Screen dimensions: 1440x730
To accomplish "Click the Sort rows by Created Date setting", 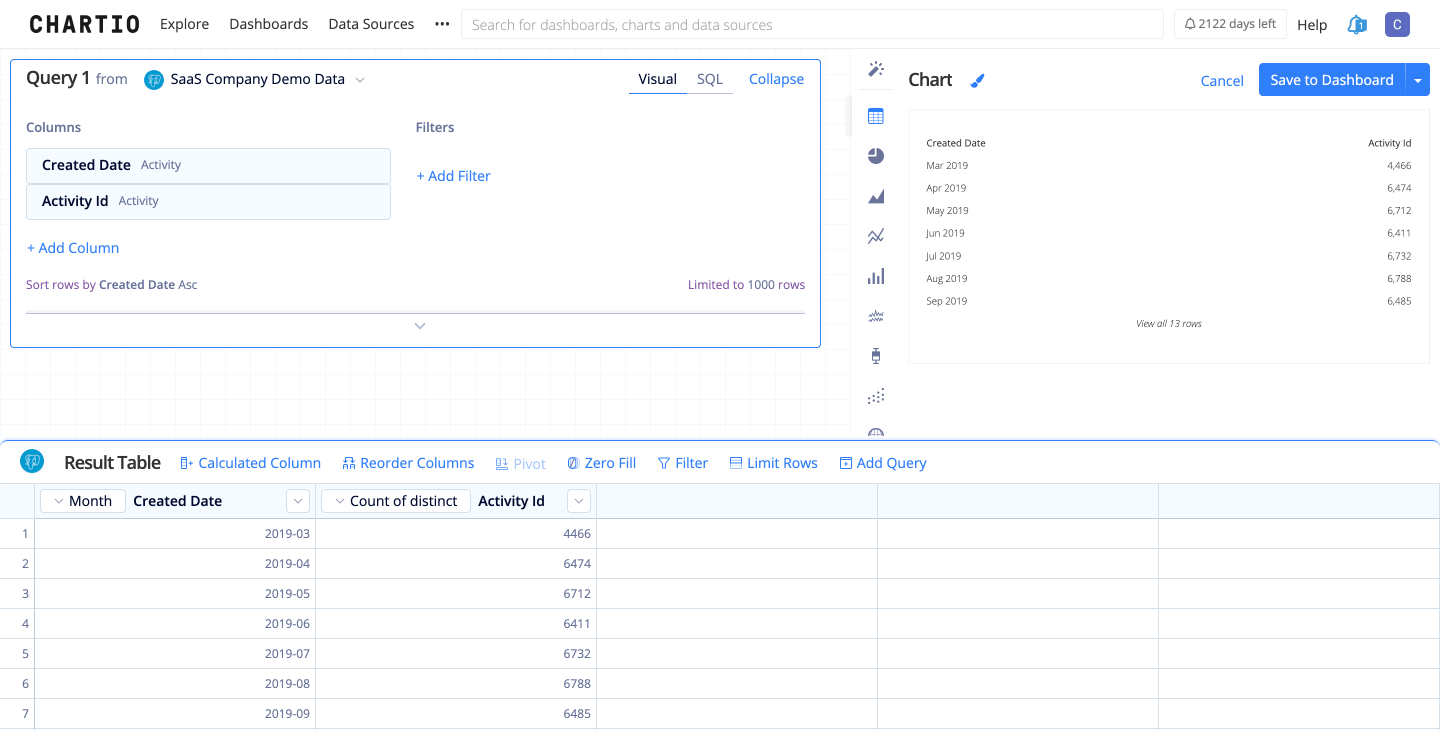I will click(112, 285).
